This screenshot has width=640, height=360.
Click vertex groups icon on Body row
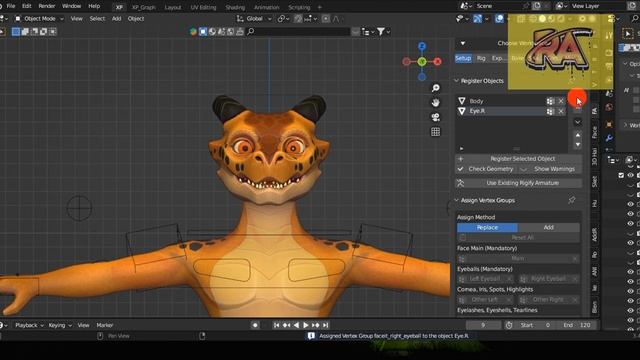550,101
